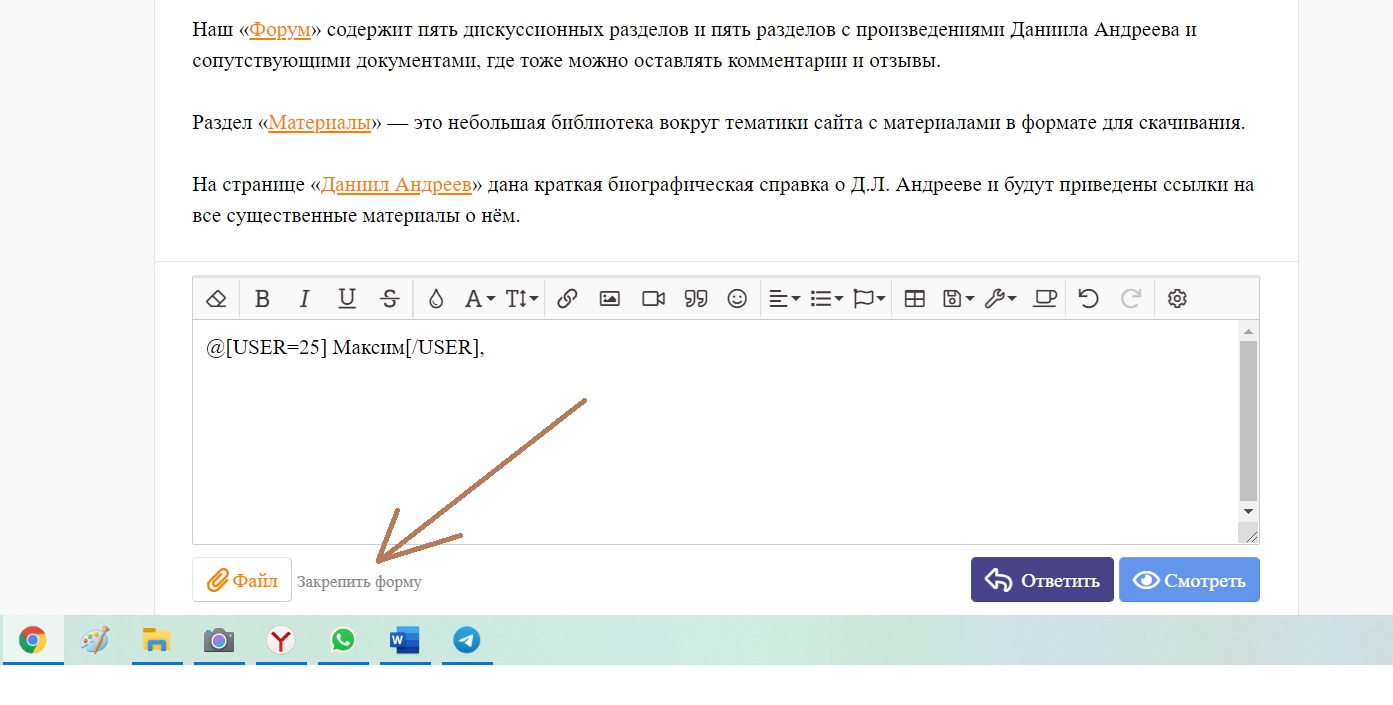Image resolution: width=1393 pixels, height=705 pixels.
Task: Insert a link with chain icon
Action: [x=567, y=298]
